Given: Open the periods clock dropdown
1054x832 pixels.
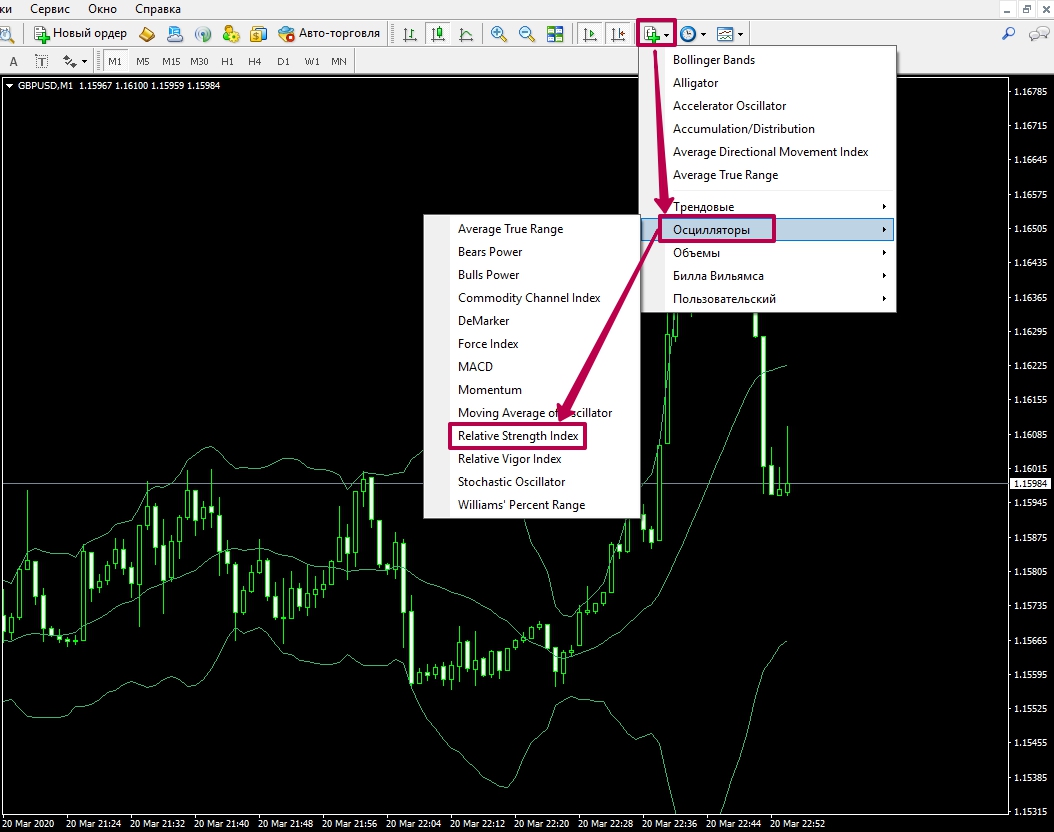Looking at the screenshot, I should [x=692, y=34].
